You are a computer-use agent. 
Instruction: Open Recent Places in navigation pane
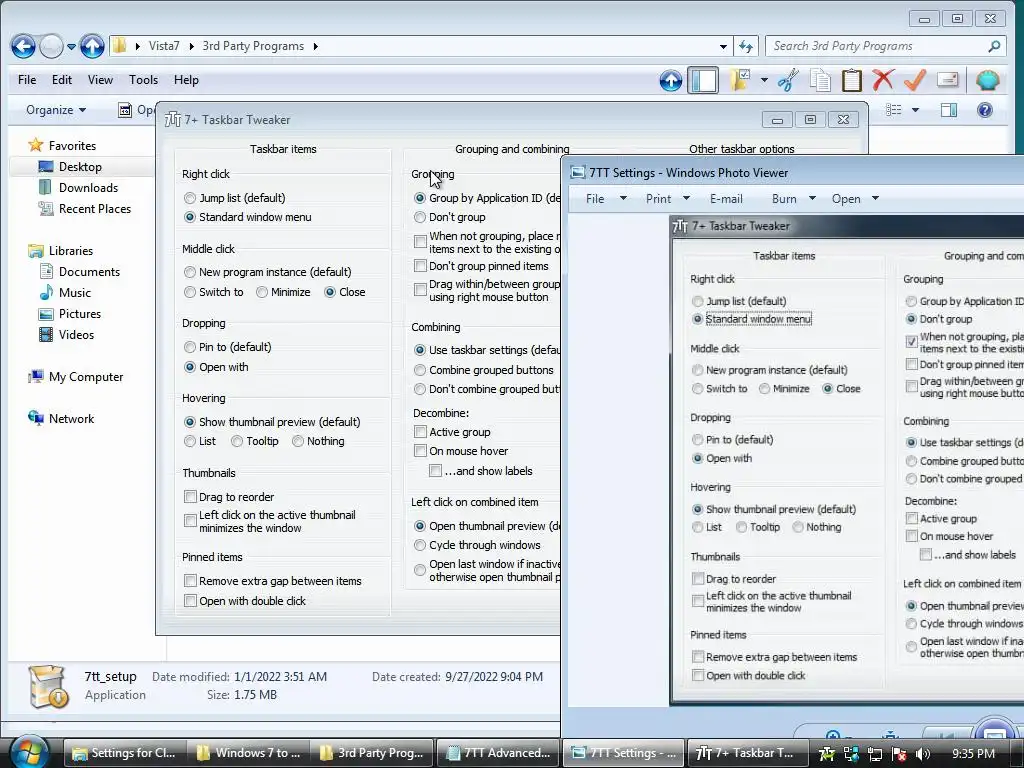point(95,208)
